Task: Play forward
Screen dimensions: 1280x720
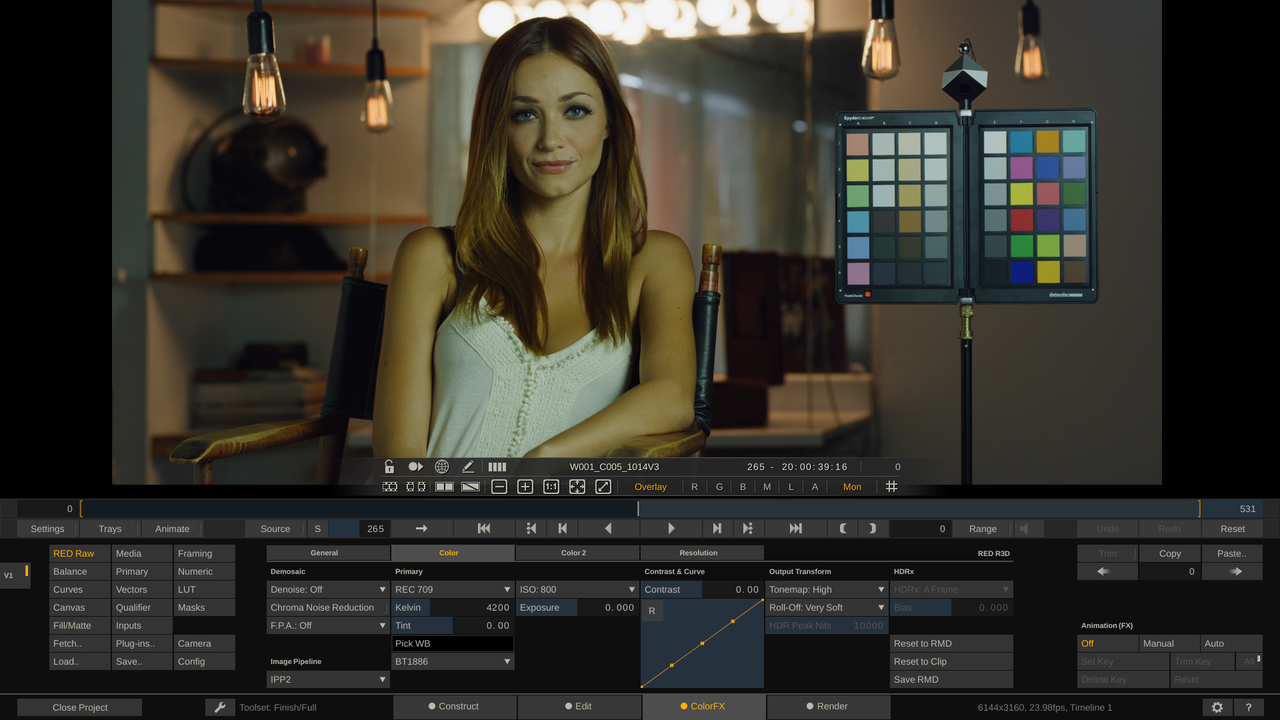Action: tap(671, 529)
